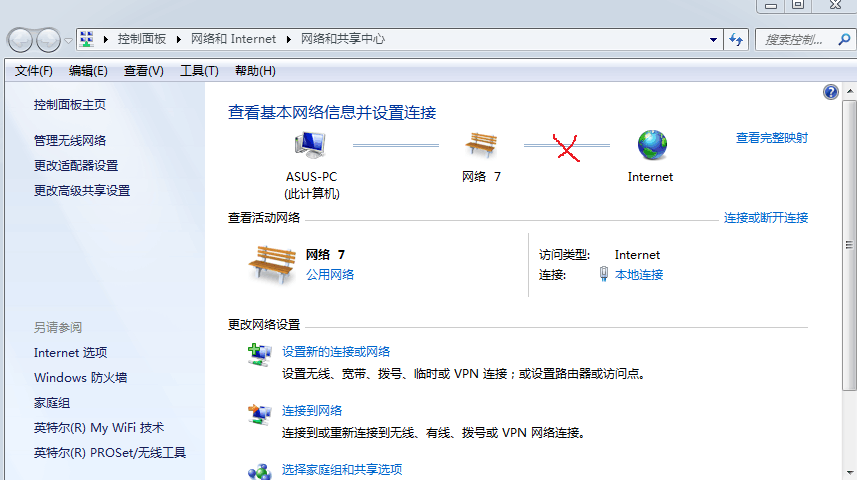
Task: Open the 查看(V) menu
Action: tap(143, 71)
